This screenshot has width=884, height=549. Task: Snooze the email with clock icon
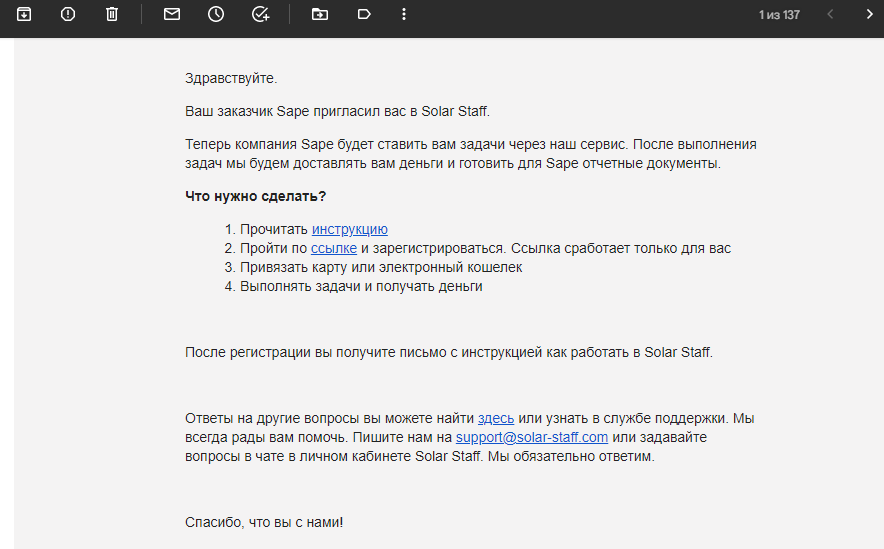(216, 14)
